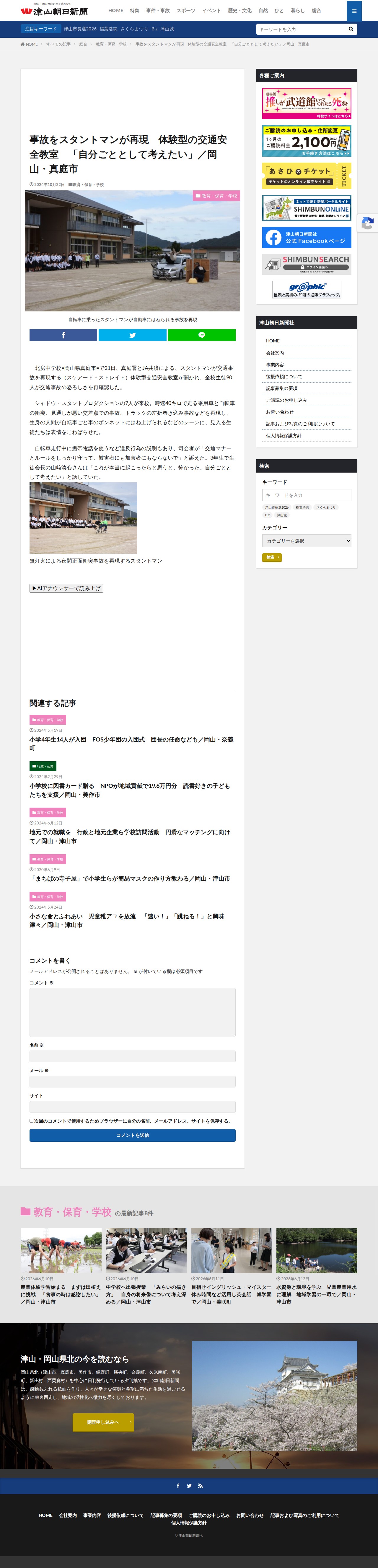Open the footer Facebook icon
The height and width of the screenshot is (1568, 378).
coord(178,1486)
